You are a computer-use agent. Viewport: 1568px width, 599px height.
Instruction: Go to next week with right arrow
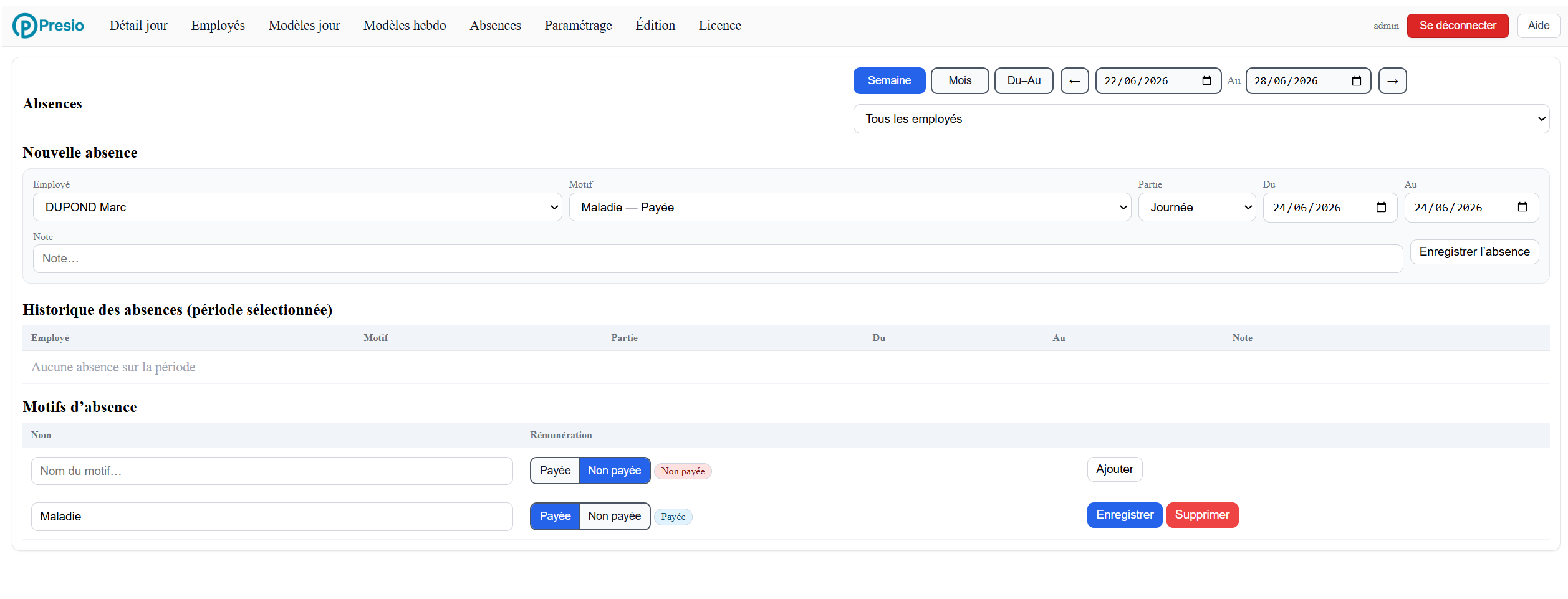tap(1392, 81)
